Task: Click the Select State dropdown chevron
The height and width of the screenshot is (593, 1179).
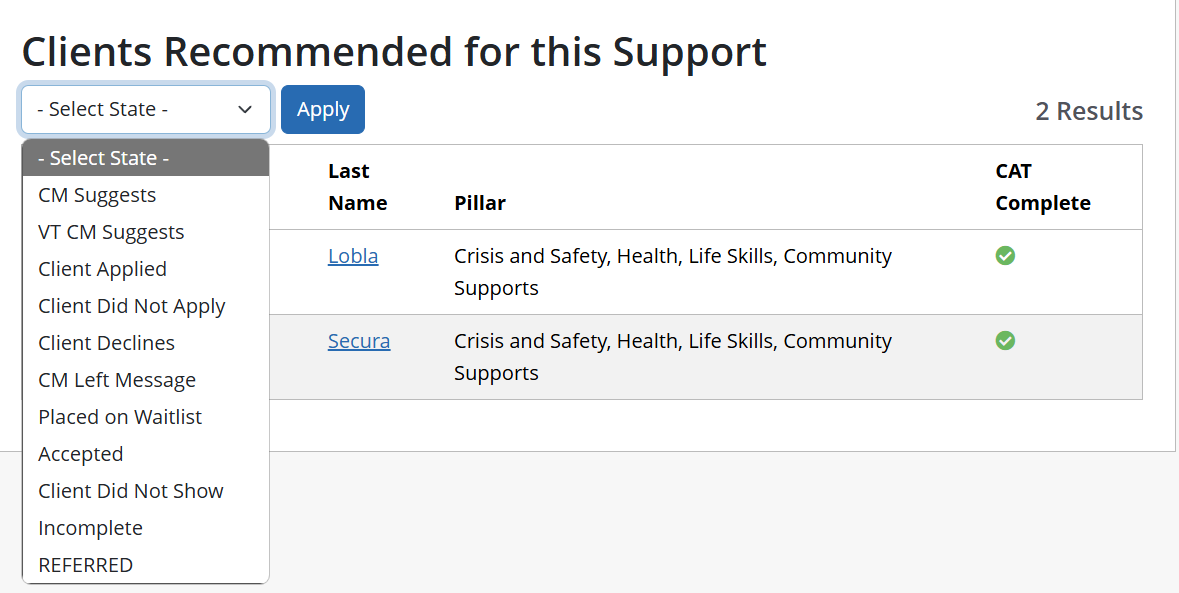Action: (x=245, y=110)
